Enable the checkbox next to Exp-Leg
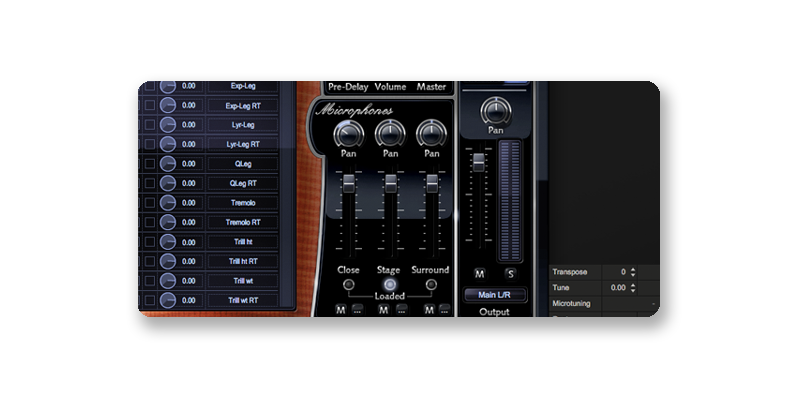 coord(149,86)
